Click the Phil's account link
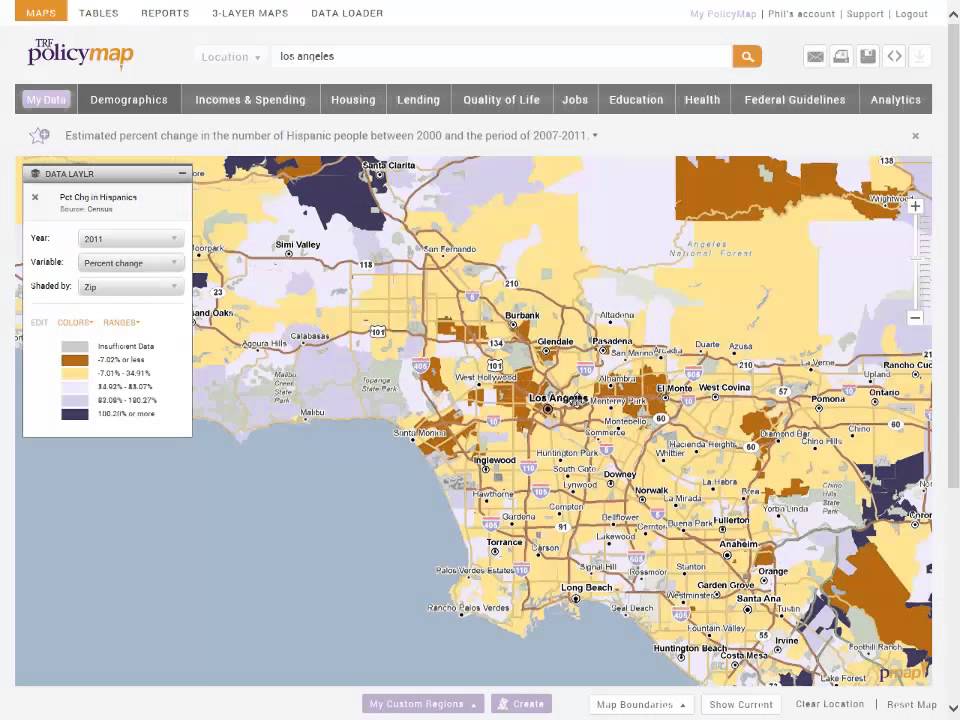The width and height of the screenshot is (960, 720). click(x=801, y=13)
